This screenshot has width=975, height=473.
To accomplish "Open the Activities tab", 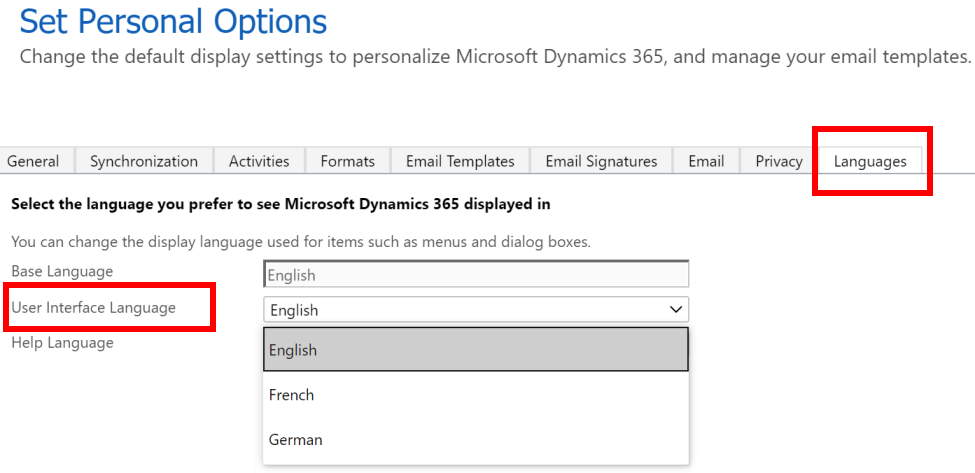I will pos(259,162).
